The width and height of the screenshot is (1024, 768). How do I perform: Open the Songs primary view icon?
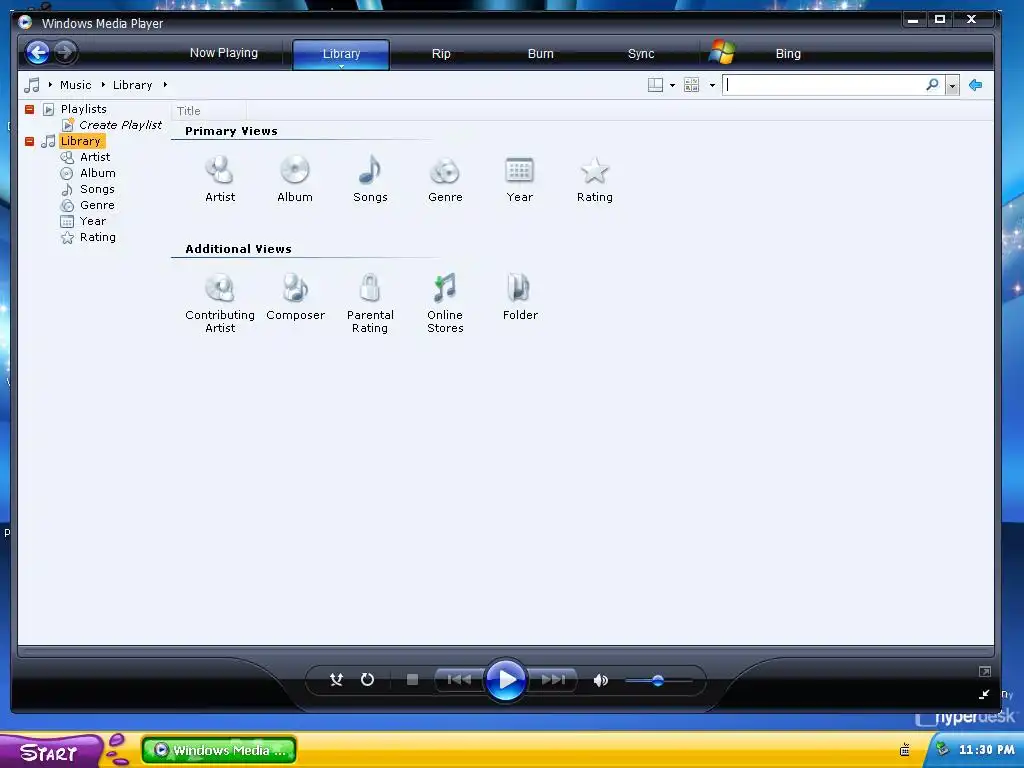point(370,180)
